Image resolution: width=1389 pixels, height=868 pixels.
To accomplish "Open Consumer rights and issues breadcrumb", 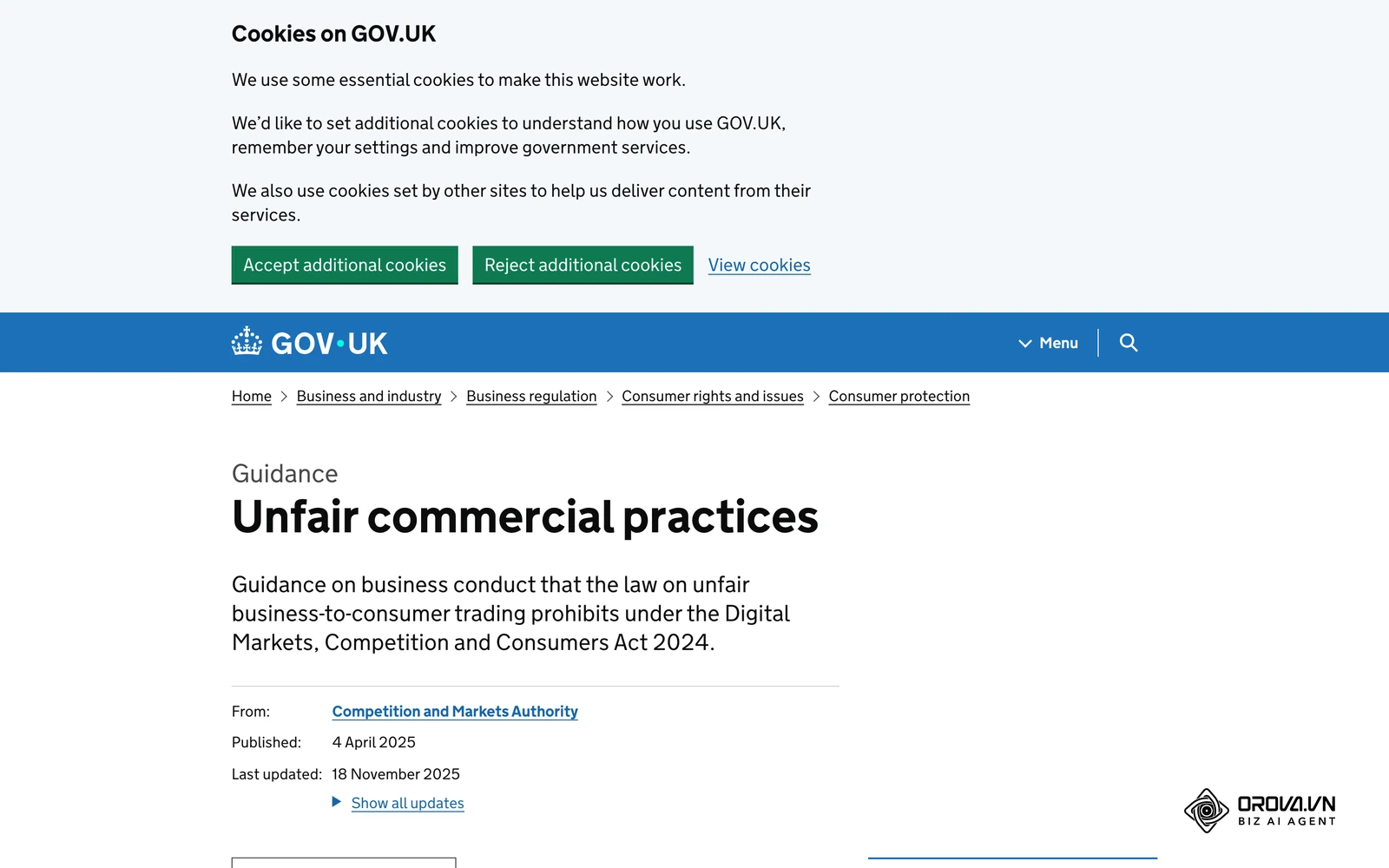I will click(713, 396).
